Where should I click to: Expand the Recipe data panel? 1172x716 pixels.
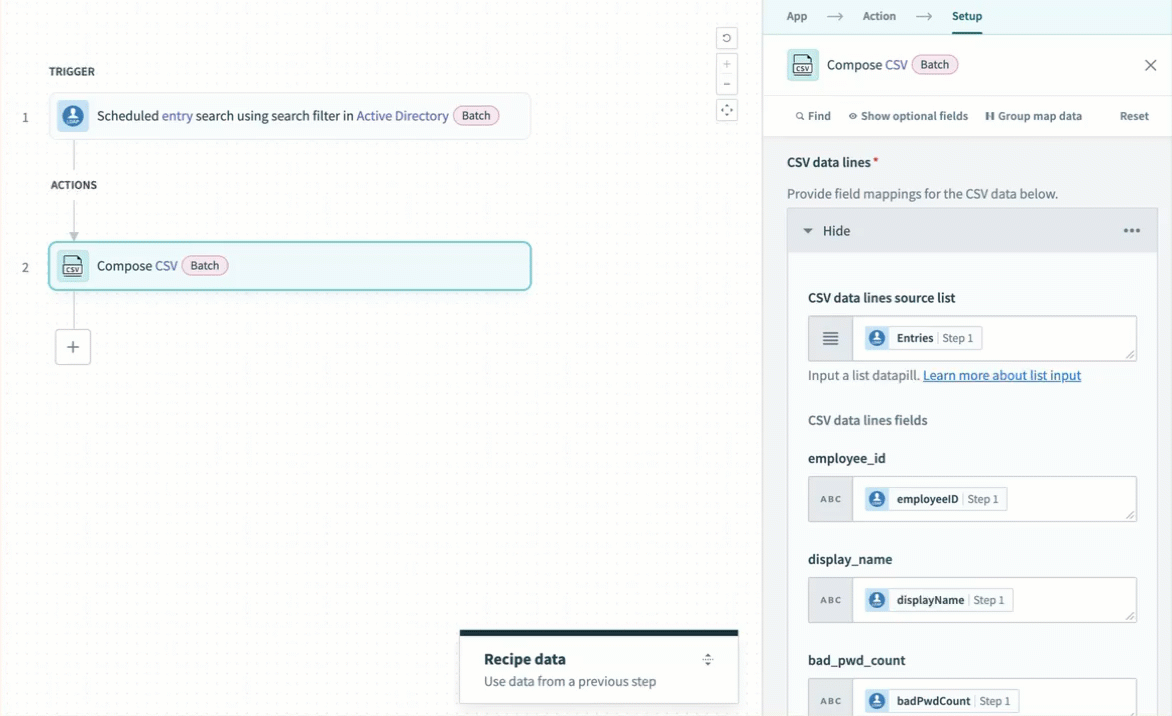[707, 659]
